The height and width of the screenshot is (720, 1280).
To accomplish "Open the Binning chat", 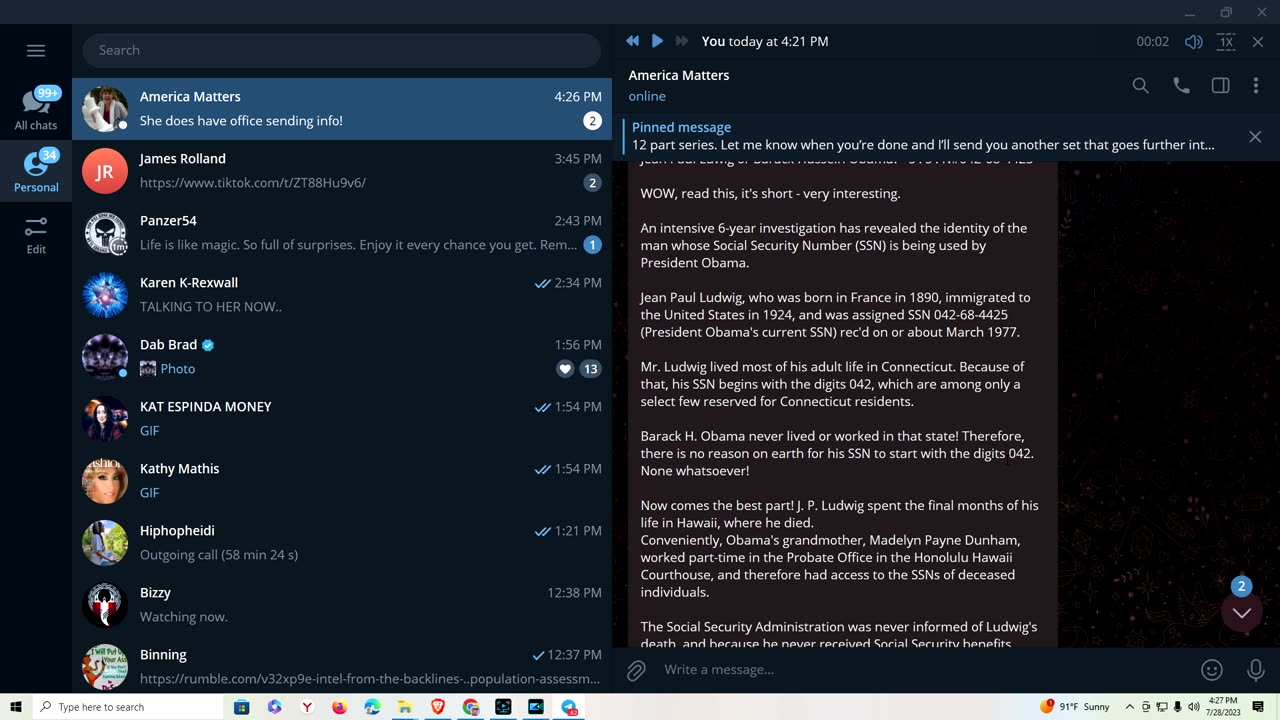I will coord(342,665).
